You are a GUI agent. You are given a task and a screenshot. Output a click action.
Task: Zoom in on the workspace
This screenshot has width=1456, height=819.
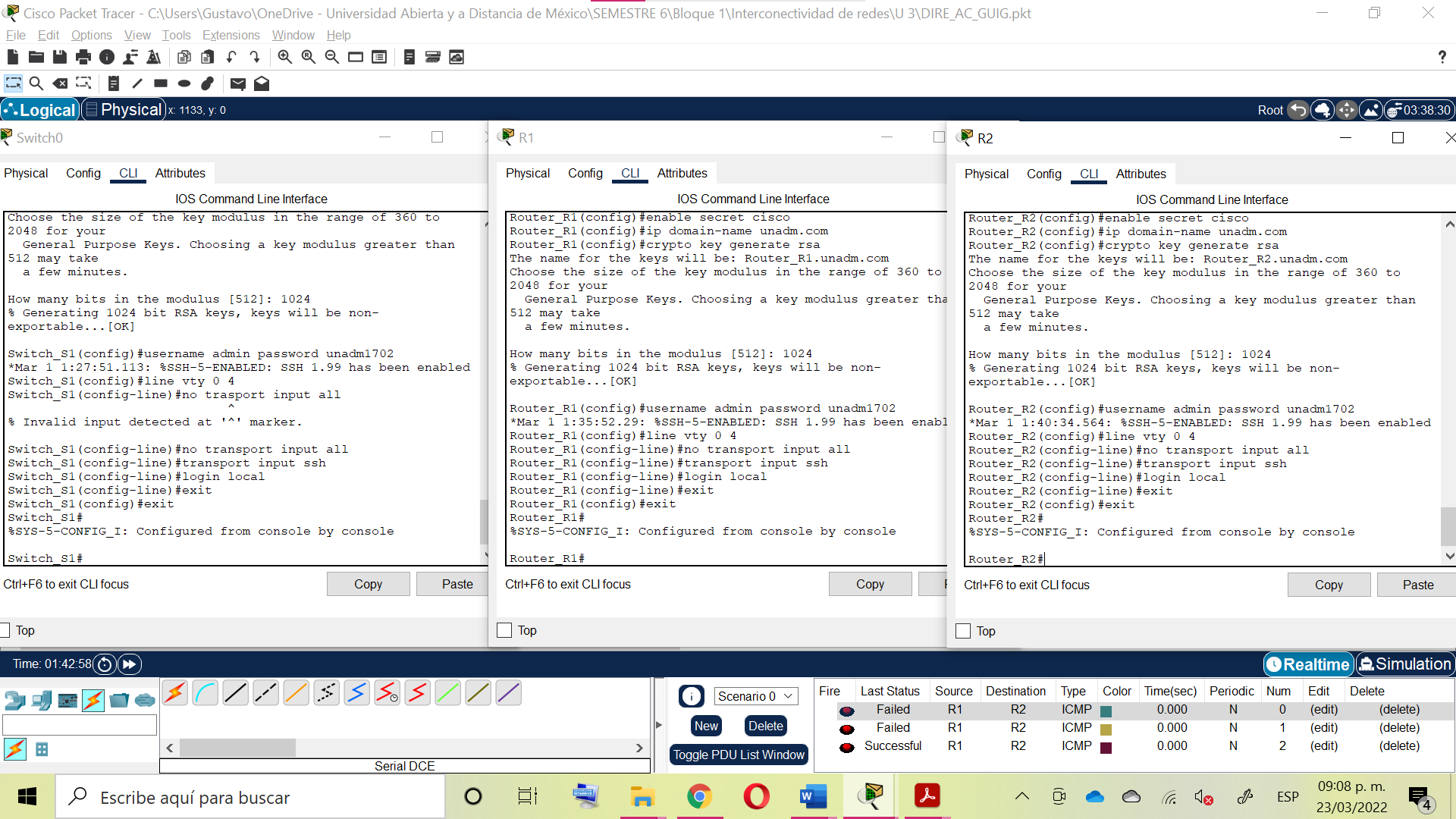click(284, 57)
